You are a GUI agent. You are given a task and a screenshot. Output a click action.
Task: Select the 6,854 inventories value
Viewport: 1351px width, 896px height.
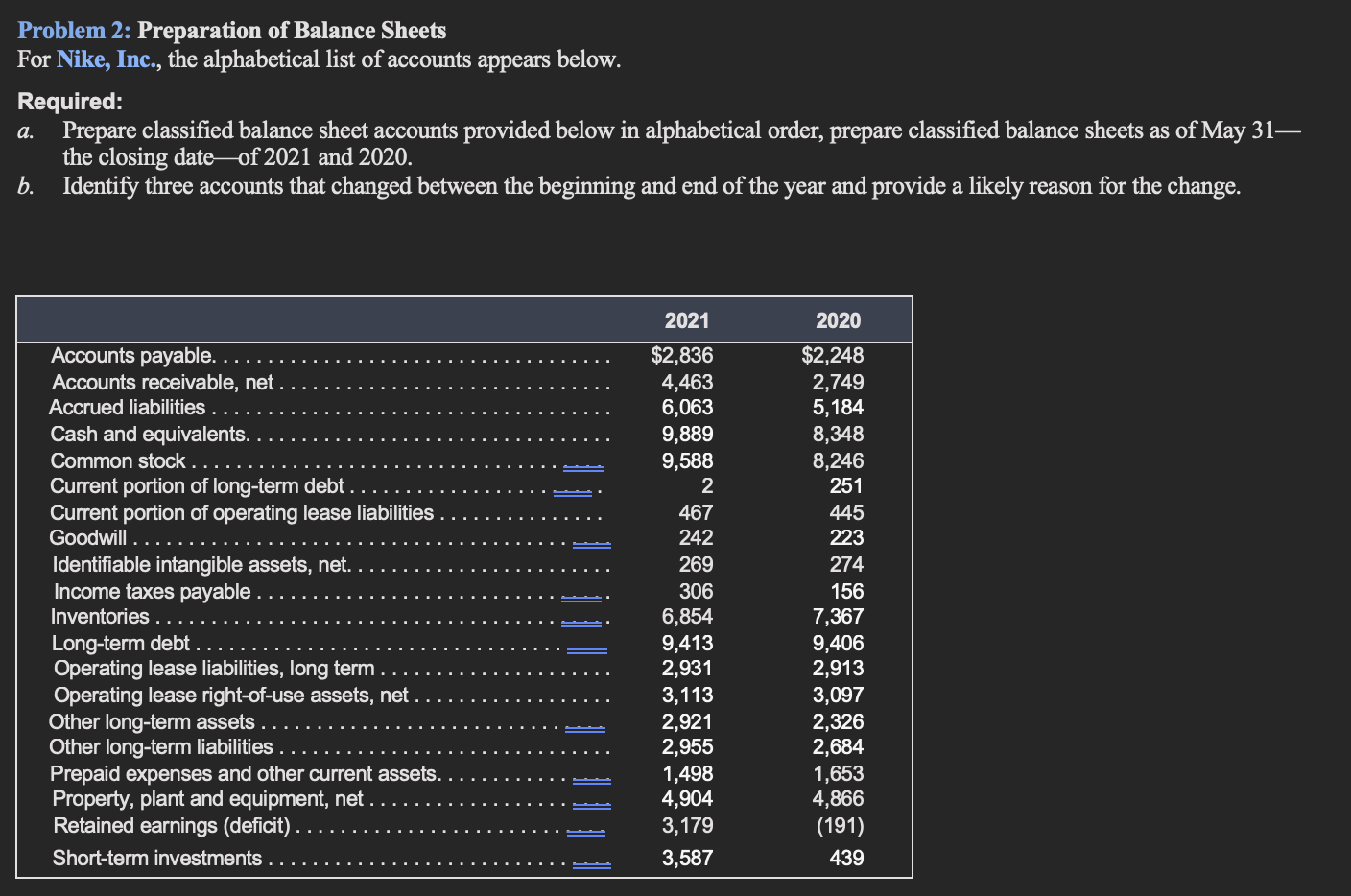point(688,617)
